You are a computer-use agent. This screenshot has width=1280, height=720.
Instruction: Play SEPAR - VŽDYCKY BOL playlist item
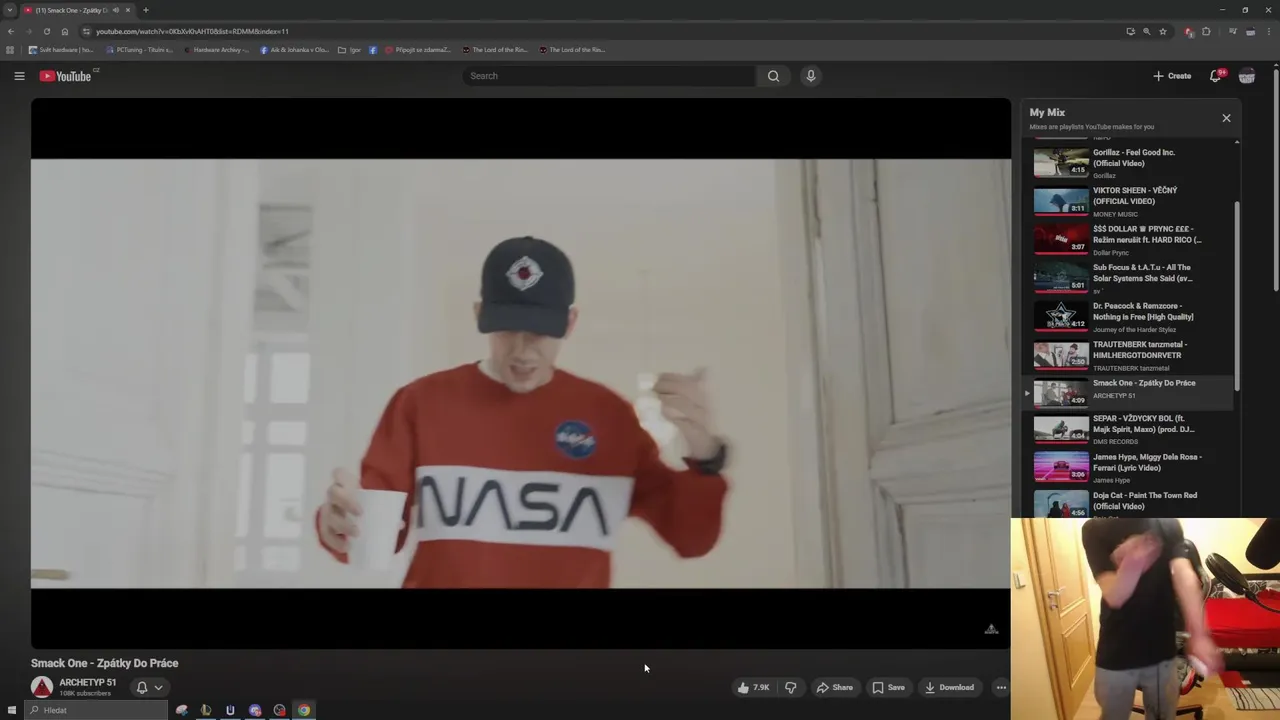click(1130, 429)
